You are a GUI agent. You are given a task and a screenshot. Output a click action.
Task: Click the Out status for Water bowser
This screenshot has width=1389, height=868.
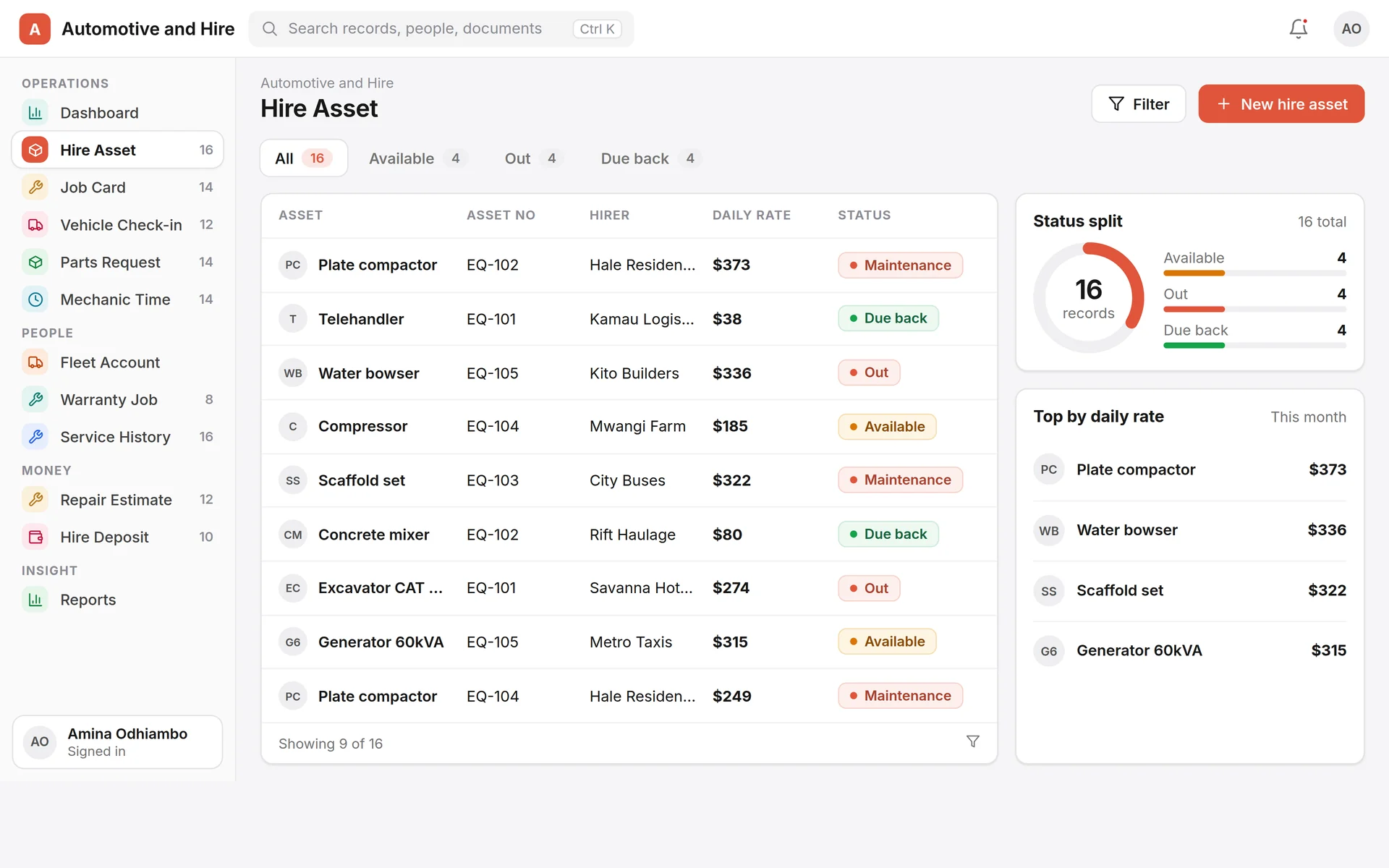point(869,373)
